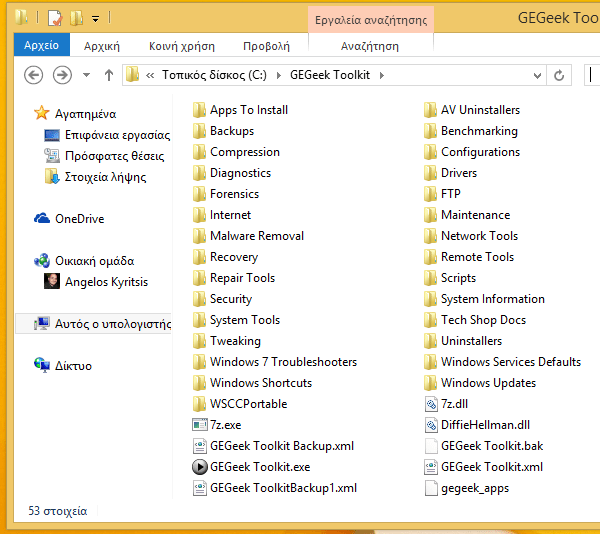
Task: Click the New Folder quick access icon
Action: (77, 18)
